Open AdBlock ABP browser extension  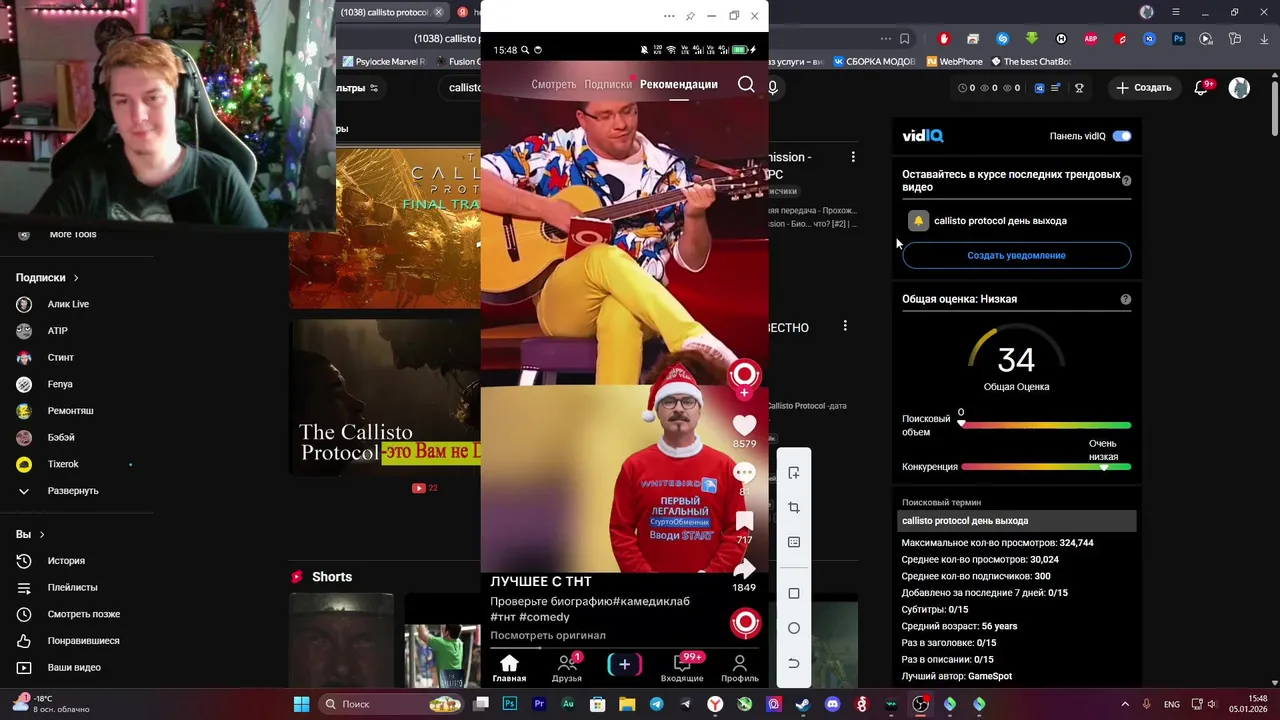tap(1091, 39)
